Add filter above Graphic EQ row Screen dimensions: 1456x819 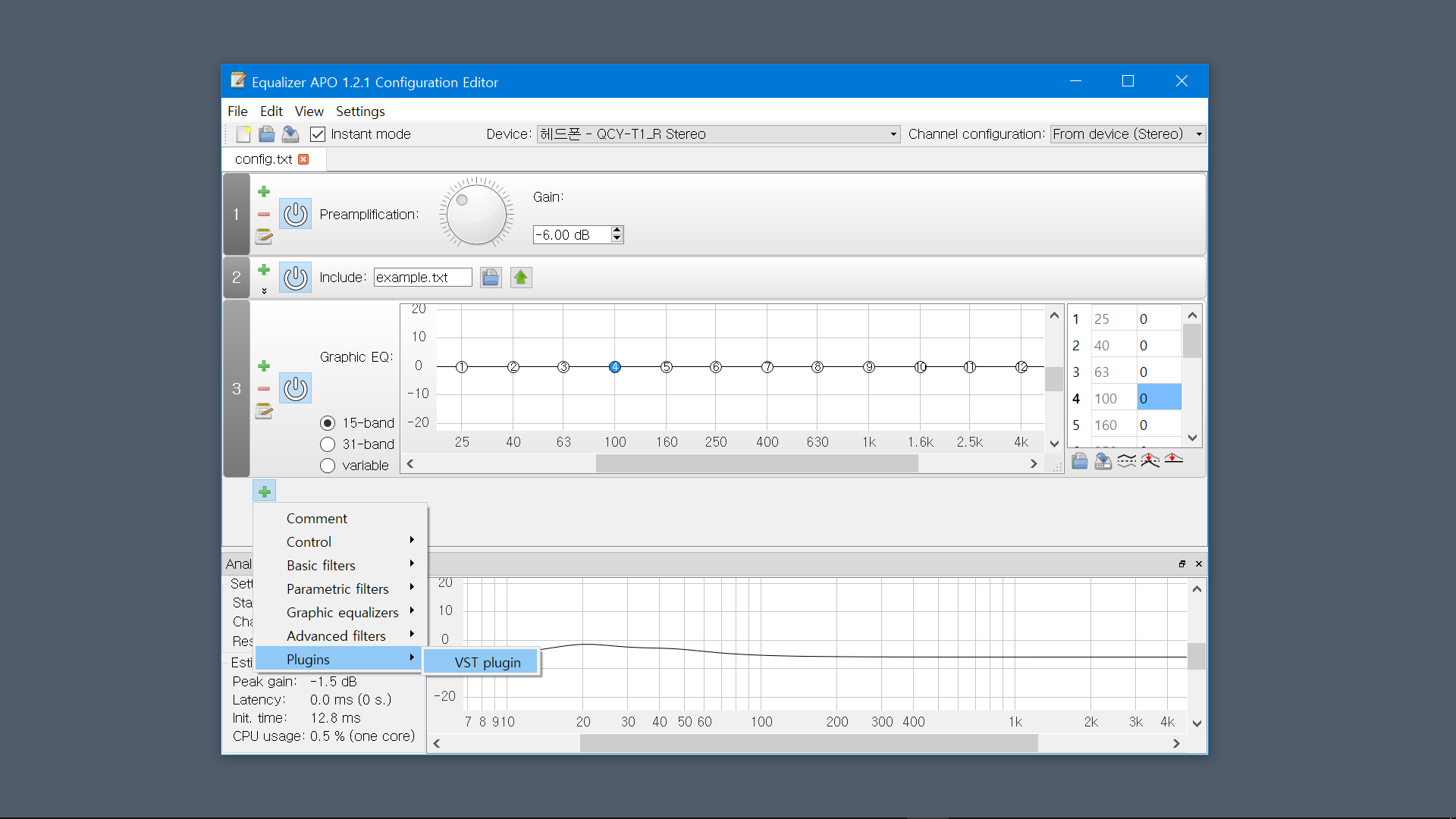point(264,366)
